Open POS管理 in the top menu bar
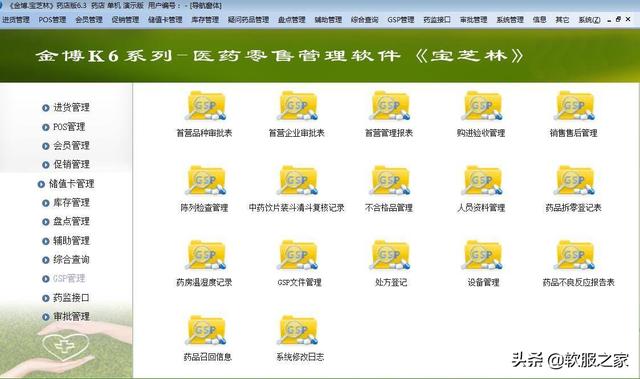 (52, 20)
